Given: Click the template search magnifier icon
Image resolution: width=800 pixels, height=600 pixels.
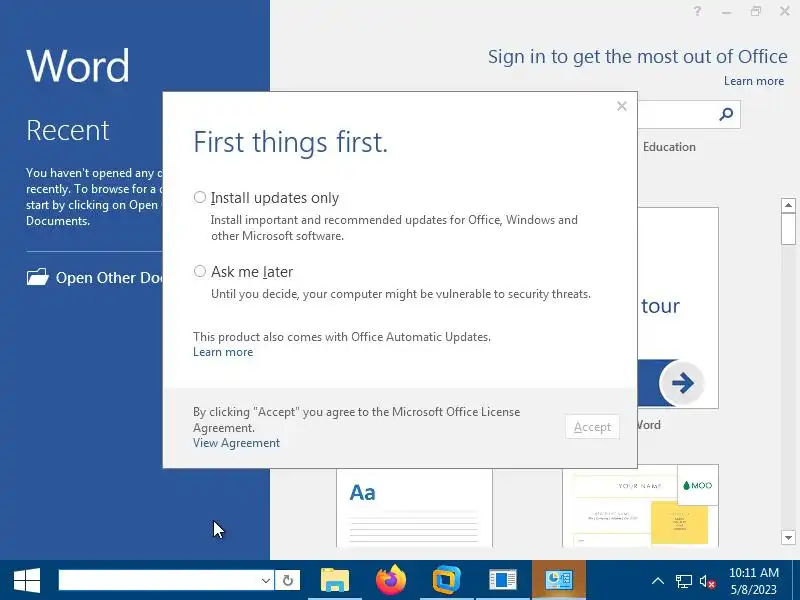Looking at the screenshot, I should coord(726,114).
